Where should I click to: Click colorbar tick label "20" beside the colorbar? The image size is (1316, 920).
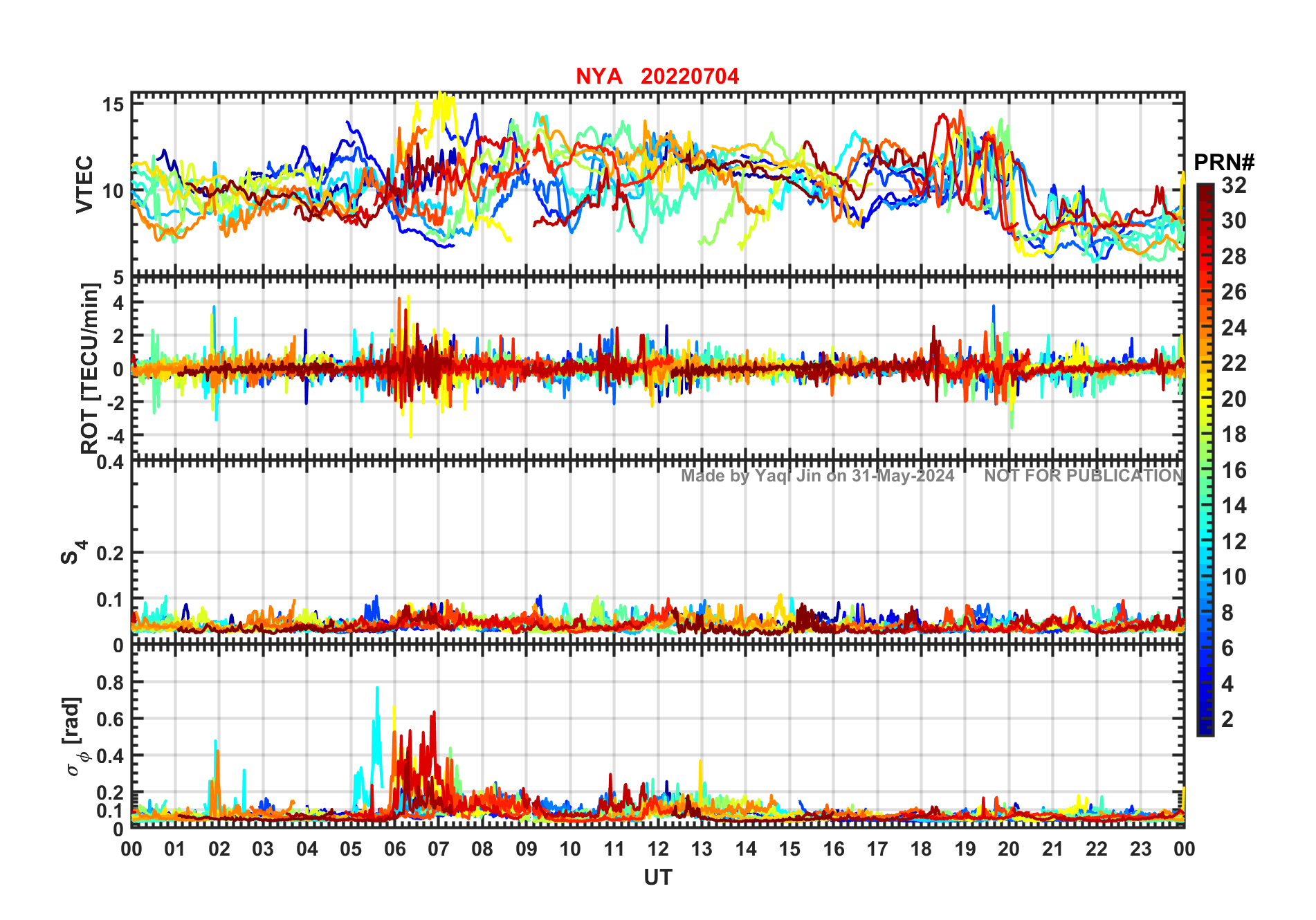1234,399
